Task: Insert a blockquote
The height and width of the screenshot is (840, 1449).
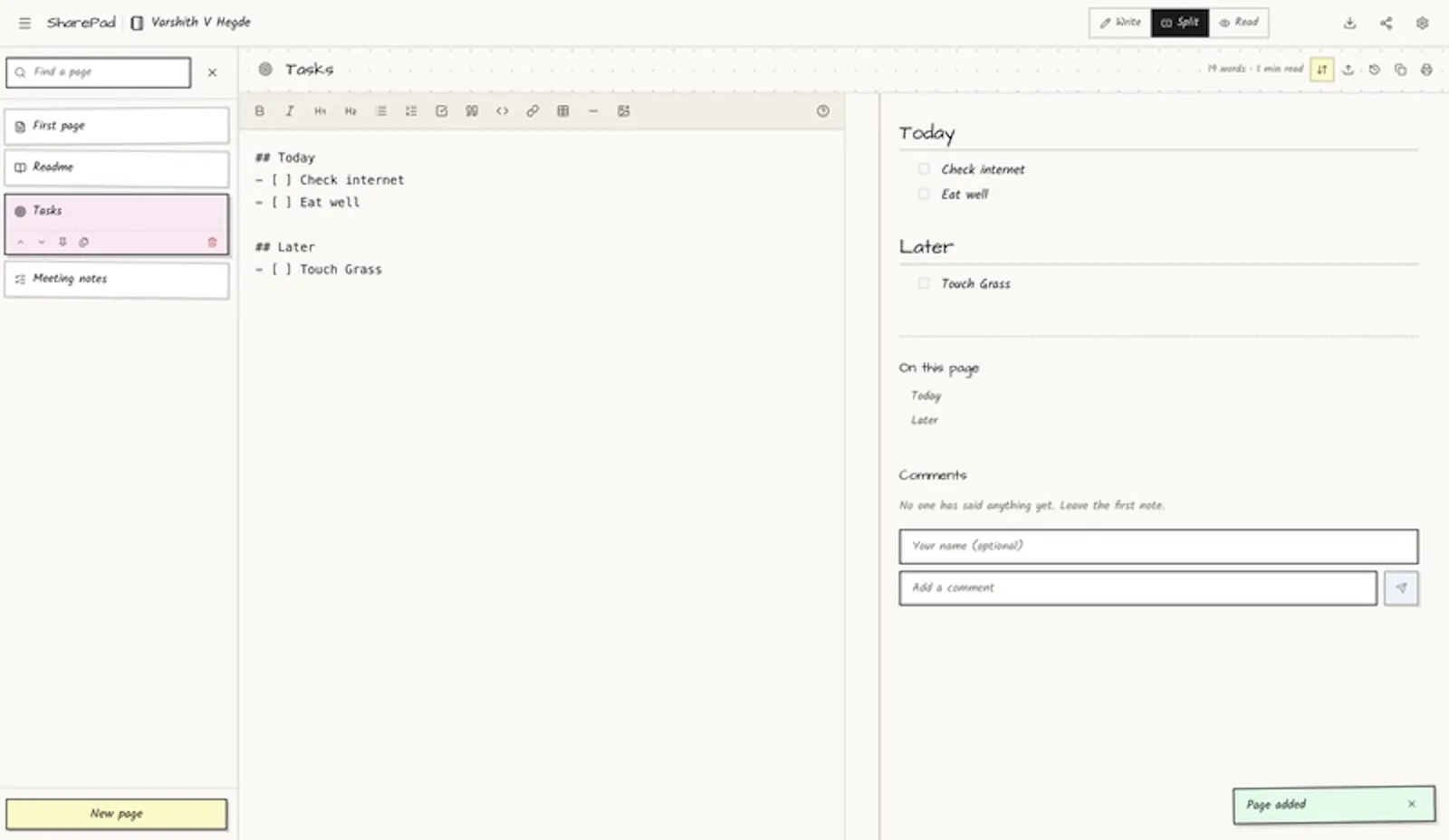Action: tap(472, 111)
